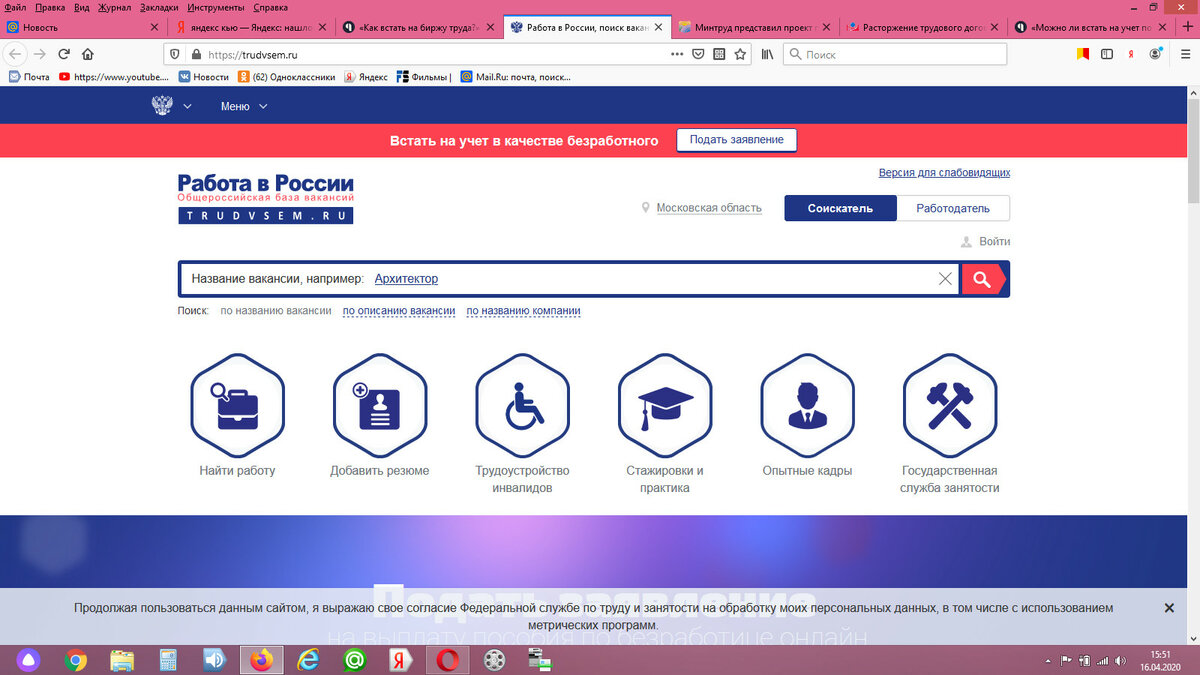
Task: Open the Firefox library icon
Action: [x=767, y=54]
